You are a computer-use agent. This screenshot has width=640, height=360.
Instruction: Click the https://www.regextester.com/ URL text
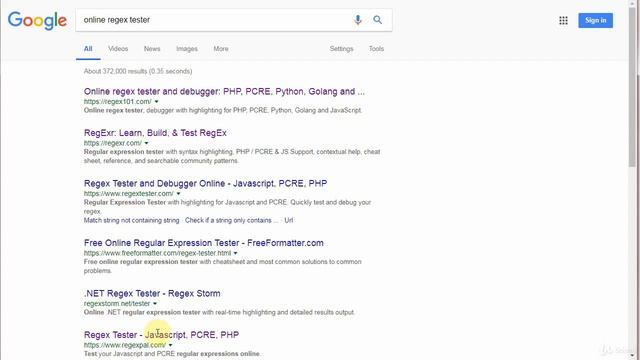coord(129,194)
